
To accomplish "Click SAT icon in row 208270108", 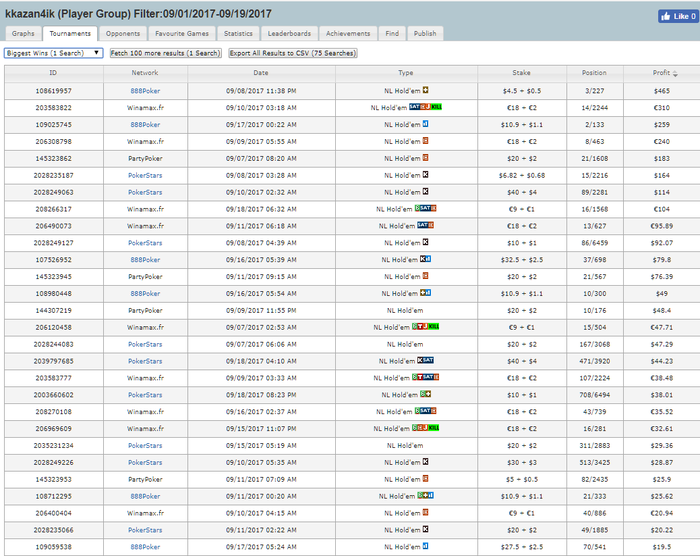I will (x=425, y=411).
